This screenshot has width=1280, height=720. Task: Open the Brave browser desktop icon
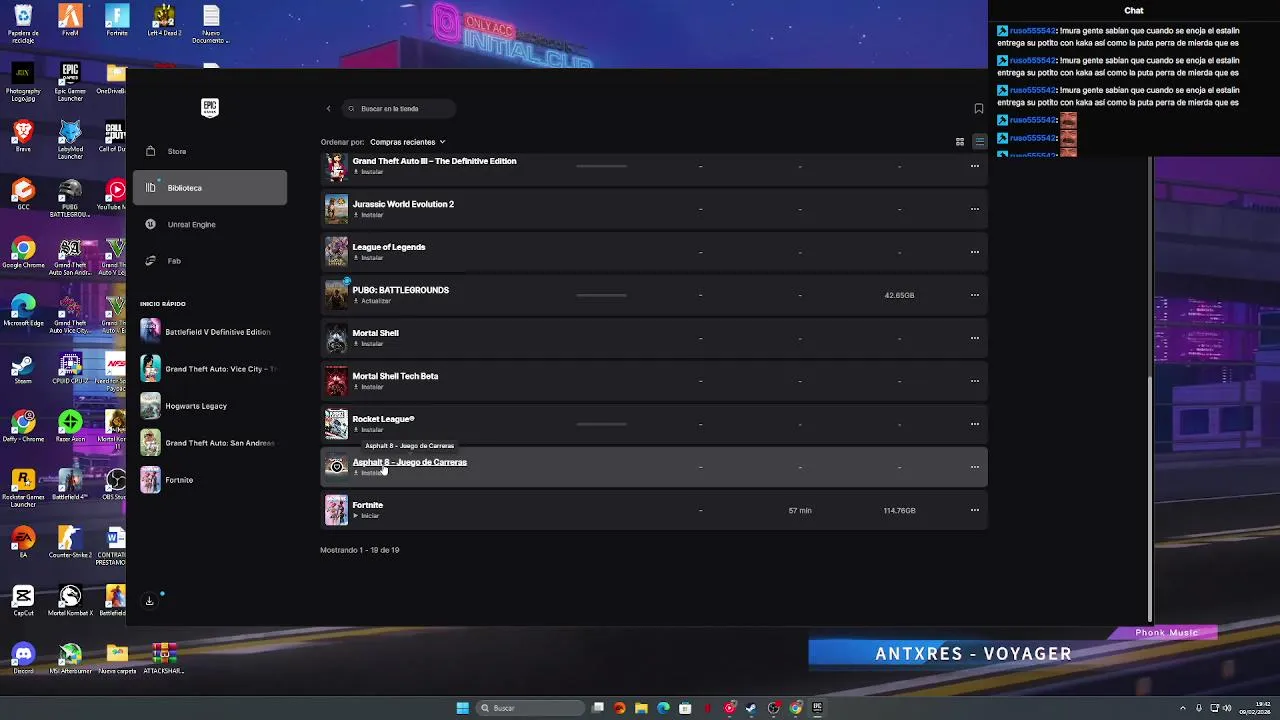23,137
